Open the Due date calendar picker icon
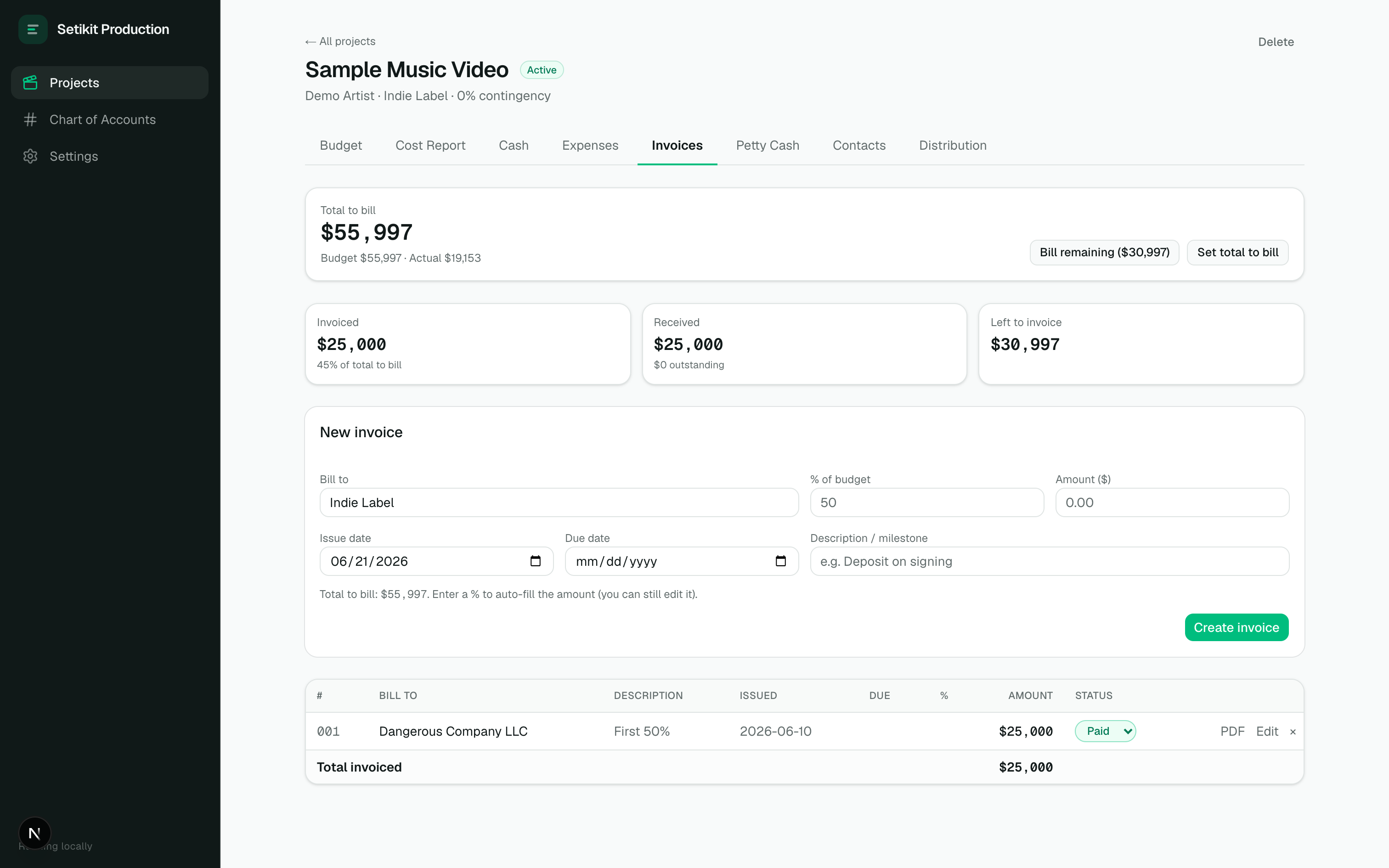 click(x=780, y=561)
